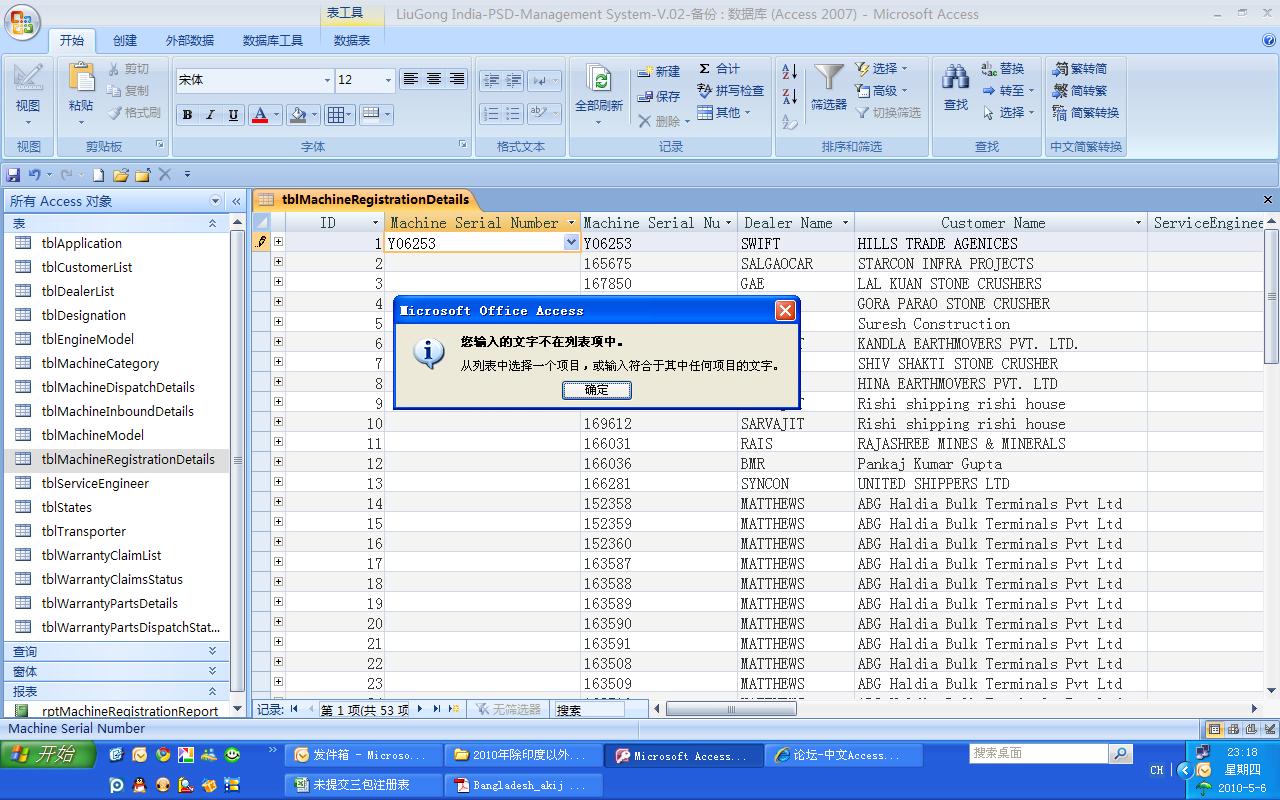Open the font size 12 dropdown
The height and width of the screenshot is (800, 1280).
click(x=389, y=80)
